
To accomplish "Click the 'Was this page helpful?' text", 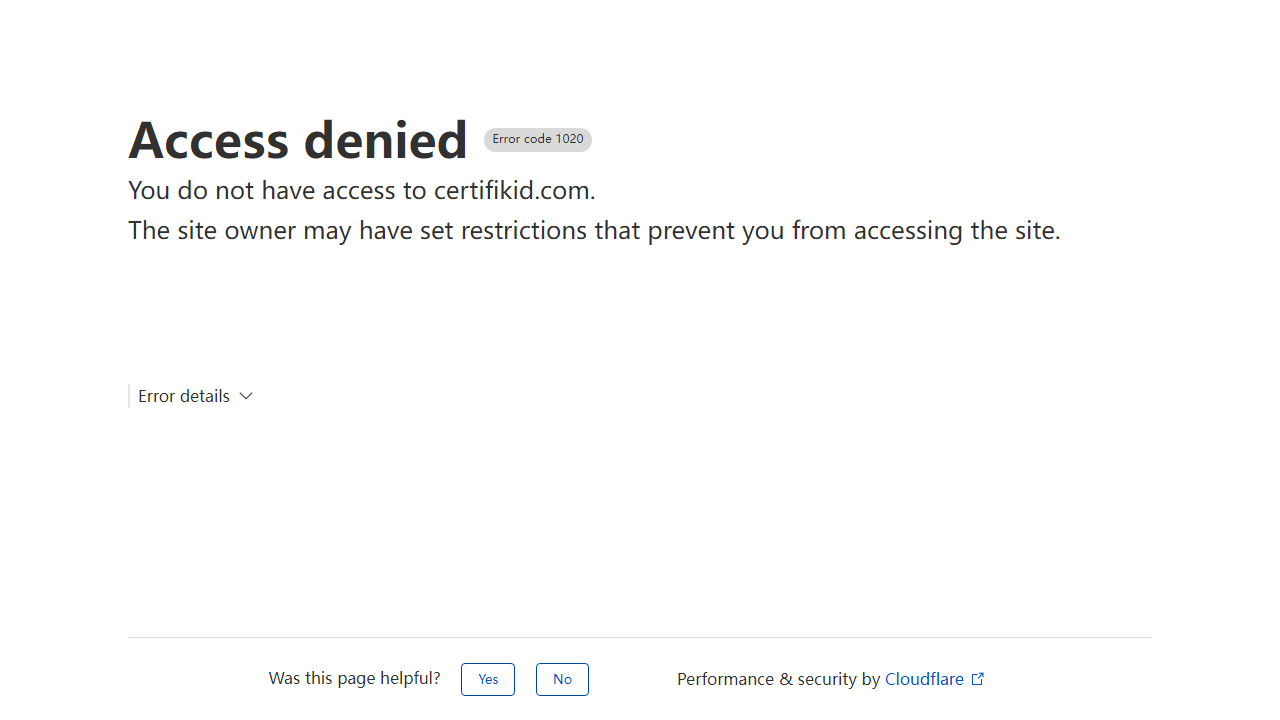I will (354, 678).
